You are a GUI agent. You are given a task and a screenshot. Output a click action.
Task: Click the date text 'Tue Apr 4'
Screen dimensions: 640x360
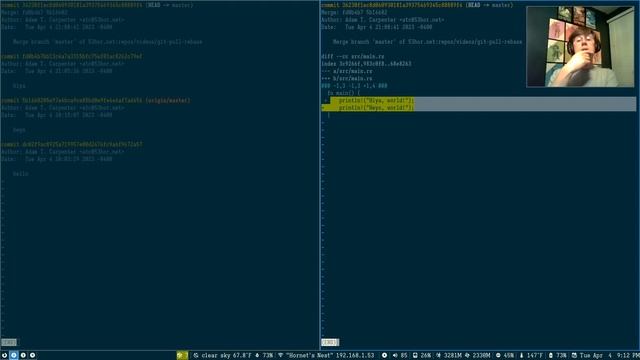point(596,356)
